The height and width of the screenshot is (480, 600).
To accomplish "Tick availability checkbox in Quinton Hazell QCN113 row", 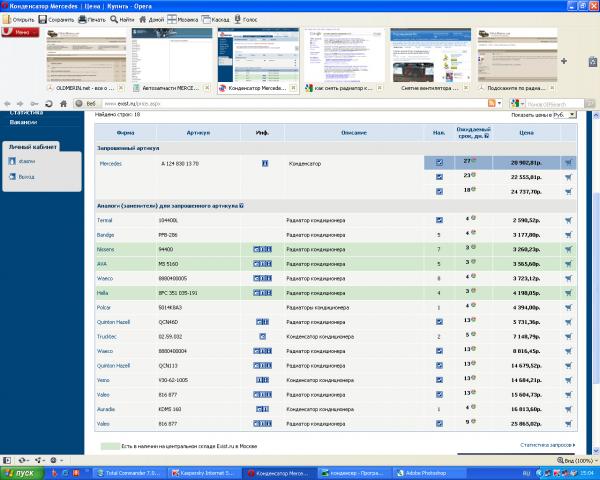I will point(439,366).
